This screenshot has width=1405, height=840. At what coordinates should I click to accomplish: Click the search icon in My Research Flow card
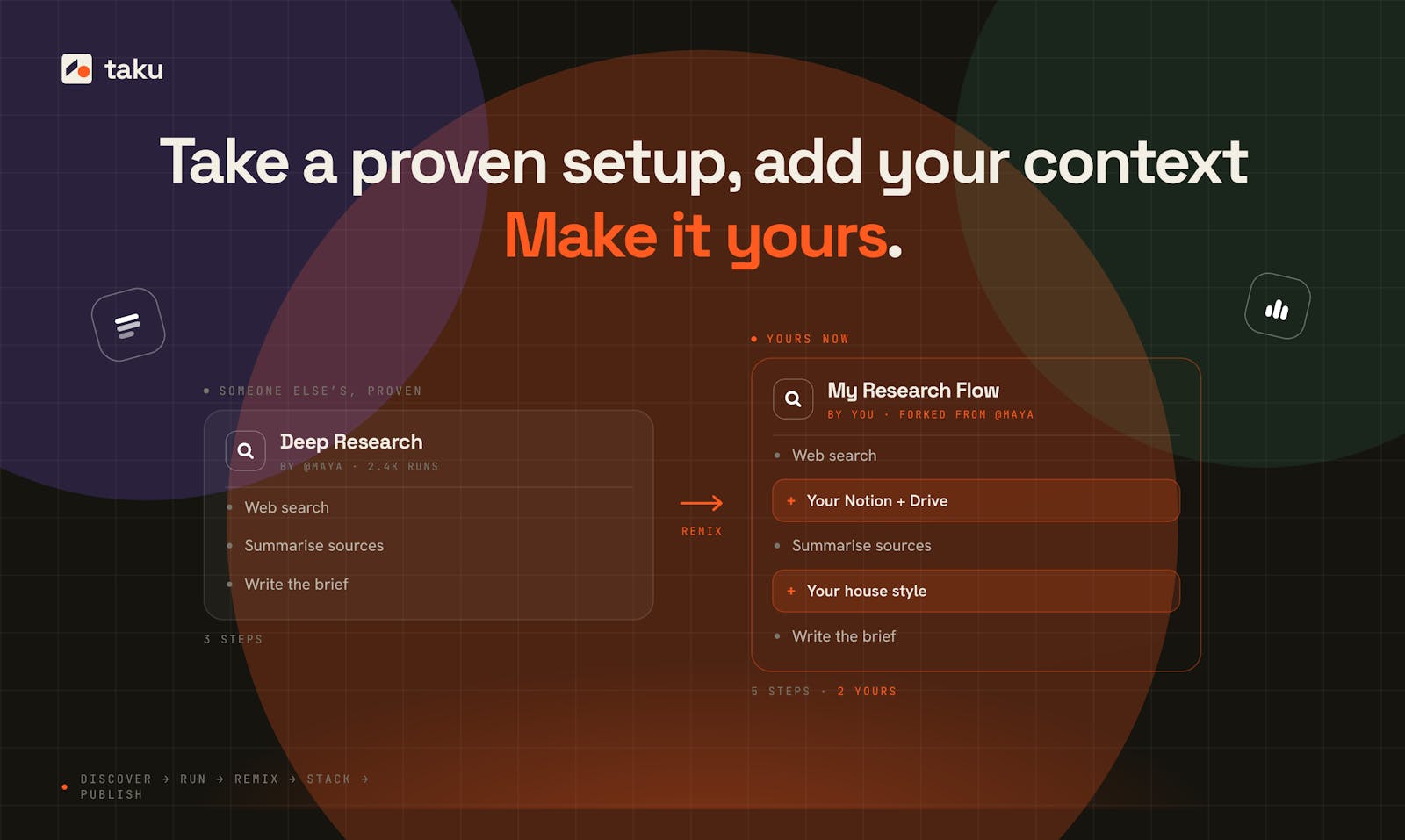click(x=793, y=398)
